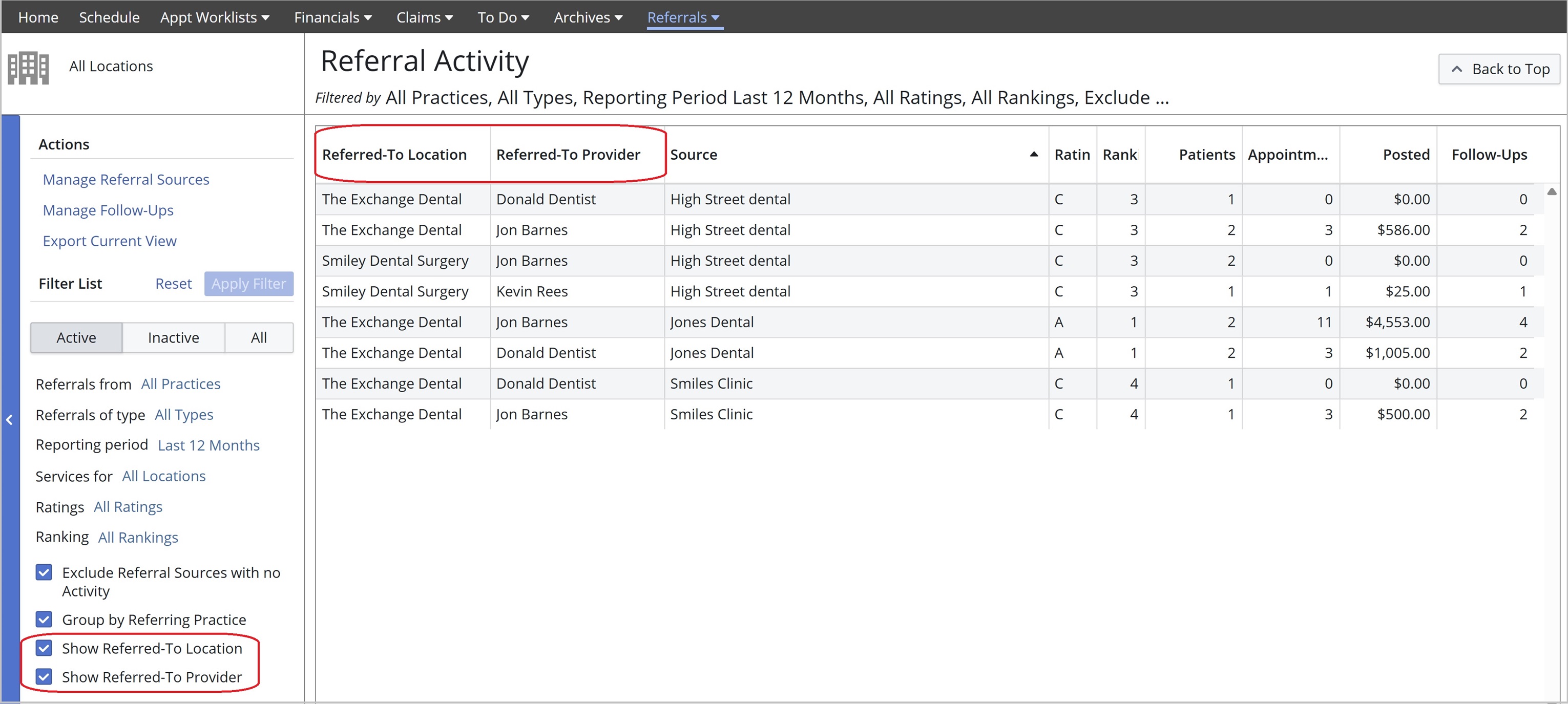Open the Financials dropdown menu

click(x=332, y=17)
